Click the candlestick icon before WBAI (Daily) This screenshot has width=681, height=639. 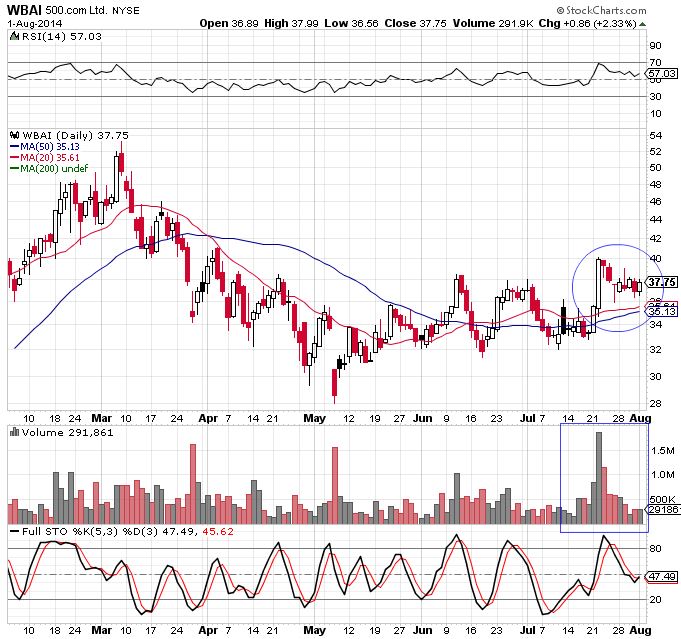coord(14,135)
